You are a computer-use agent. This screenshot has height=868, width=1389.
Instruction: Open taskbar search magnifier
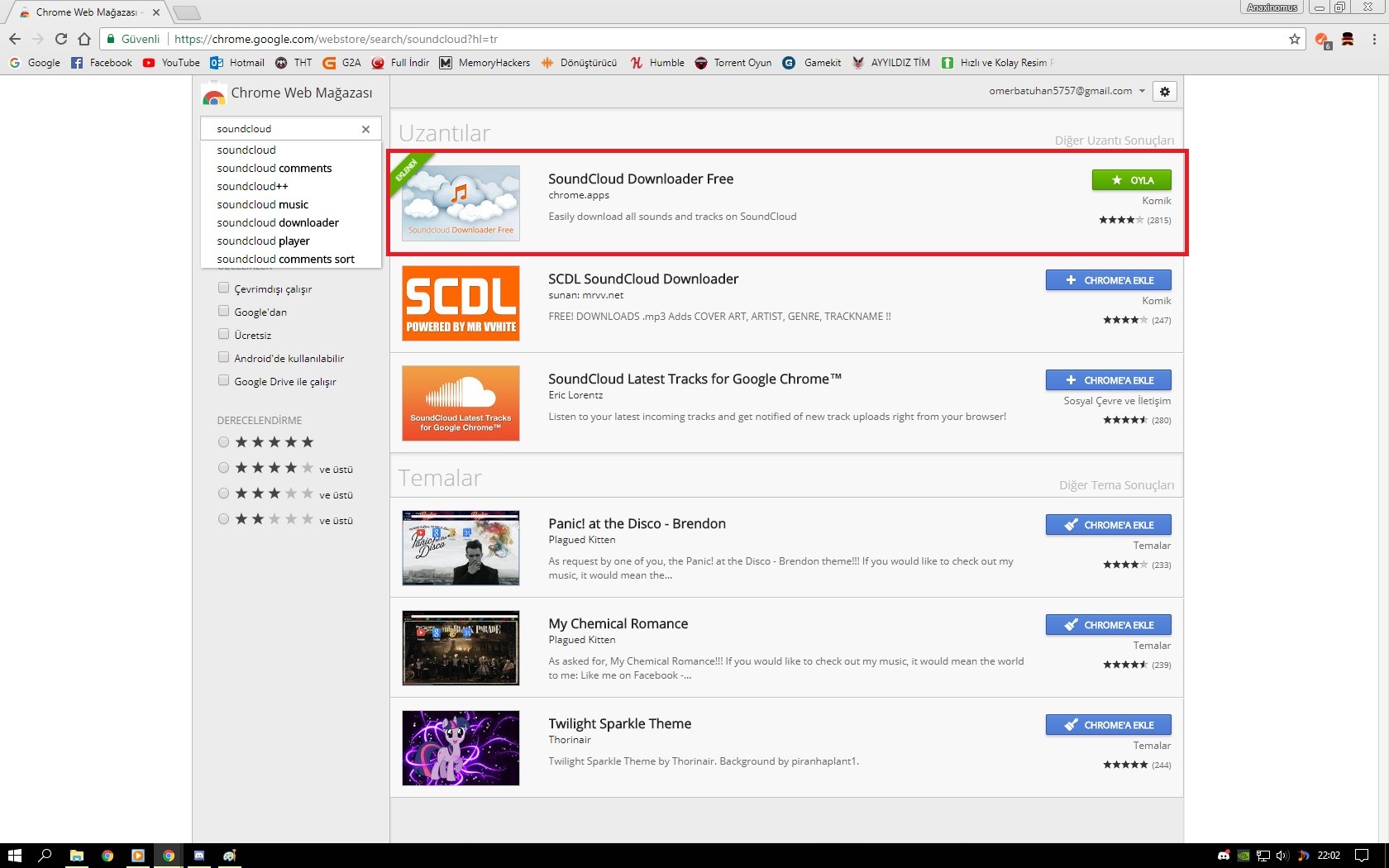(x=45, y=856)
